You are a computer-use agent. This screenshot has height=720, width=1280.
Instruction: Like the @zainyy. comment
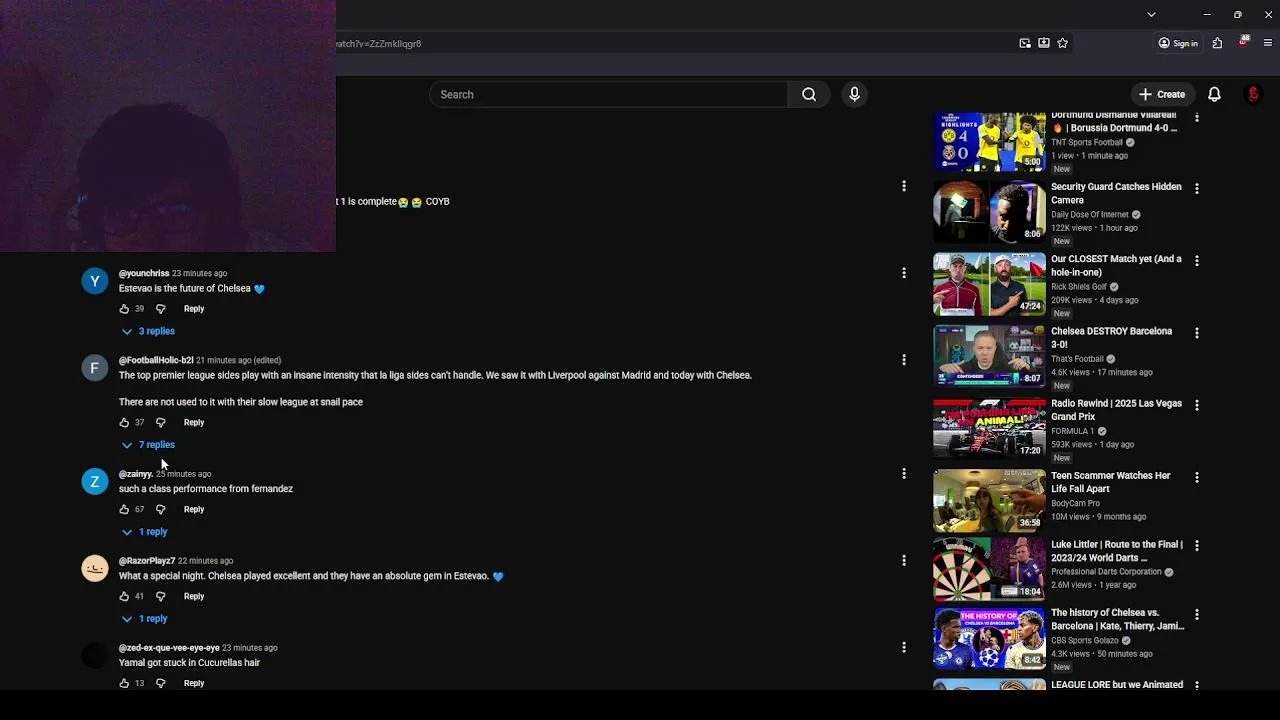pyautogui.click(x=124, y=509)
